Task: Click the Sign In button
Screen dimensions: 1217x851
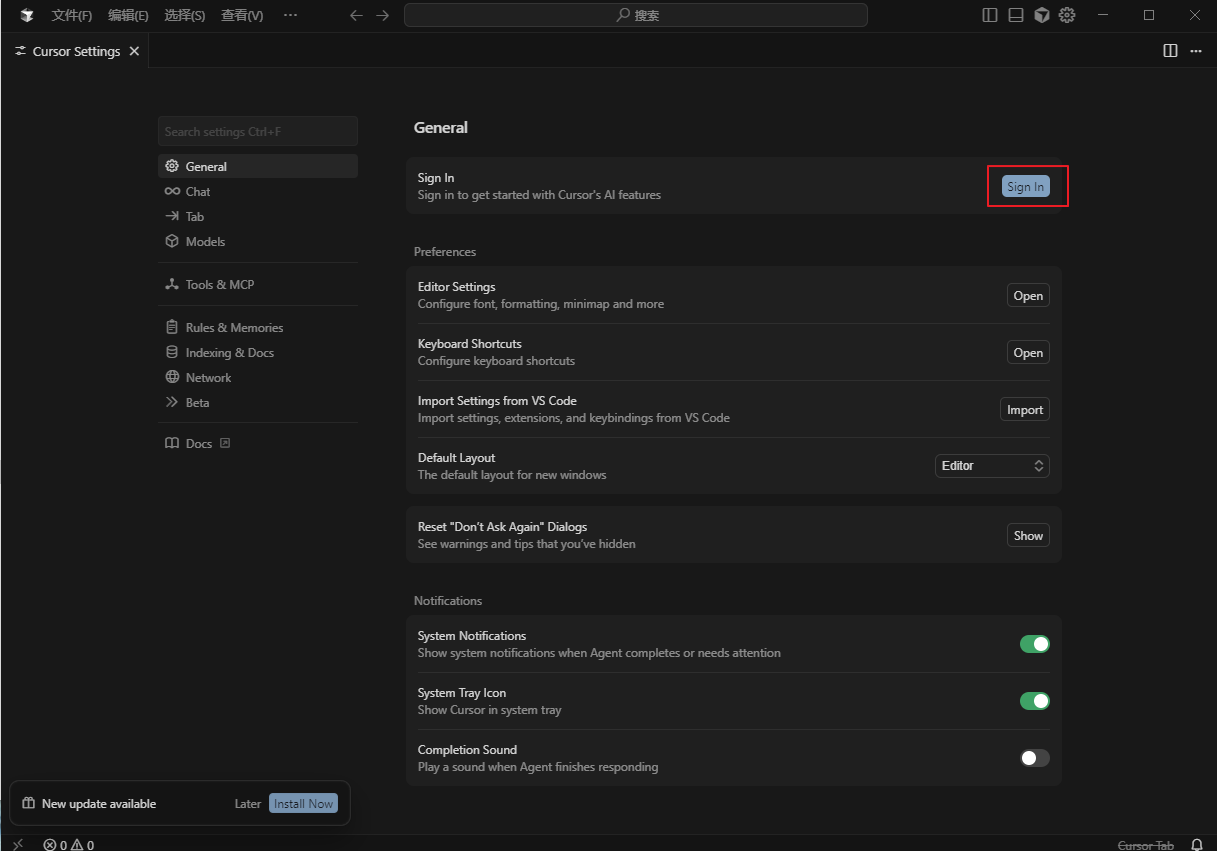Action: click(x=1026, y=186)
